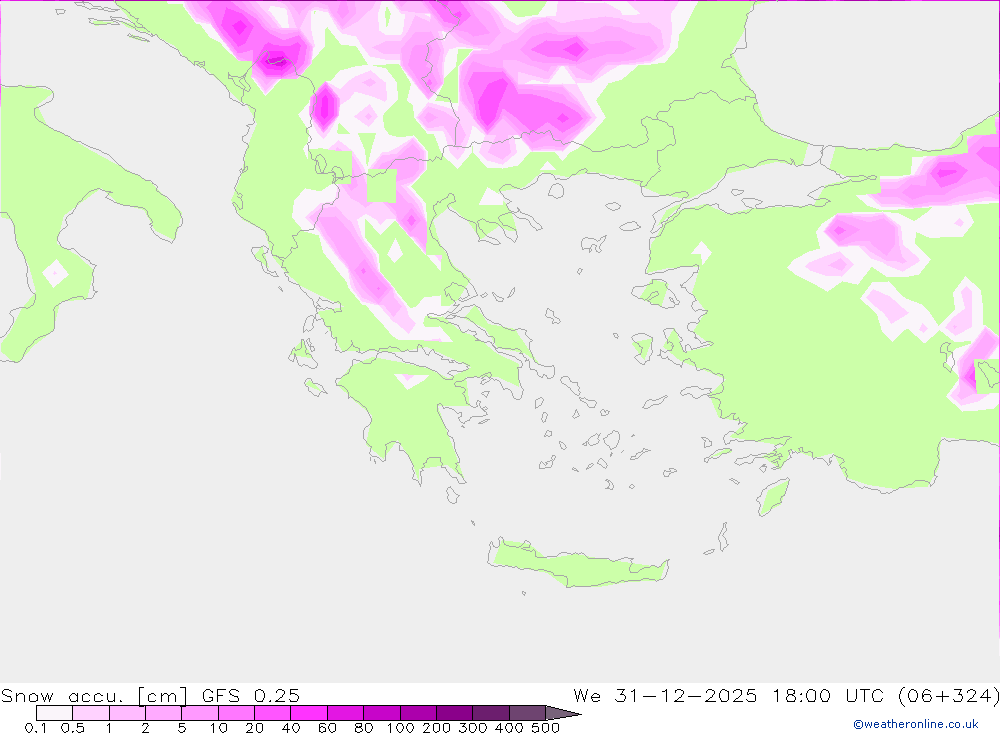Pick the 80–100 cm purple swatch

coord(382,713)
